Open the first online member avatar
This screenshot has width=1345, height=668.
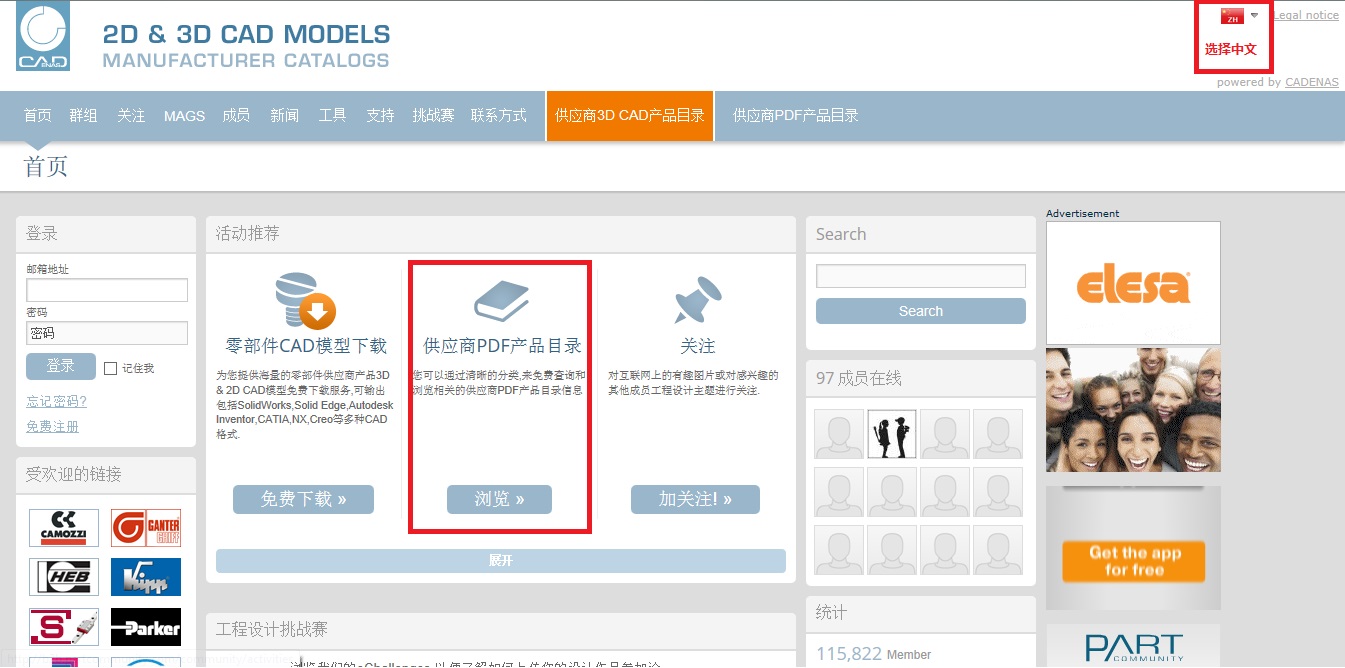839,434
